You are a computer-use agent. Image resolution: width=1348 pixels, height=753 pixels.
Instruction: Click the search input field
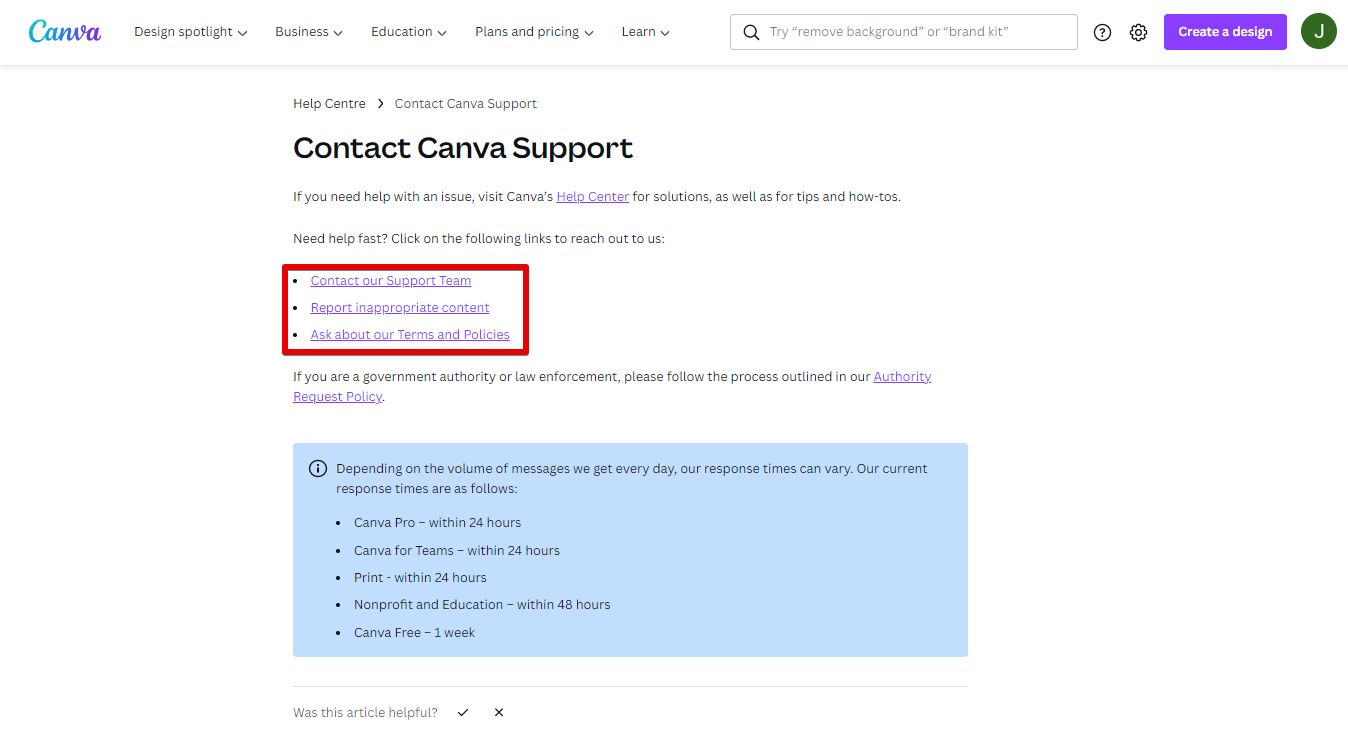click(915, 32)
